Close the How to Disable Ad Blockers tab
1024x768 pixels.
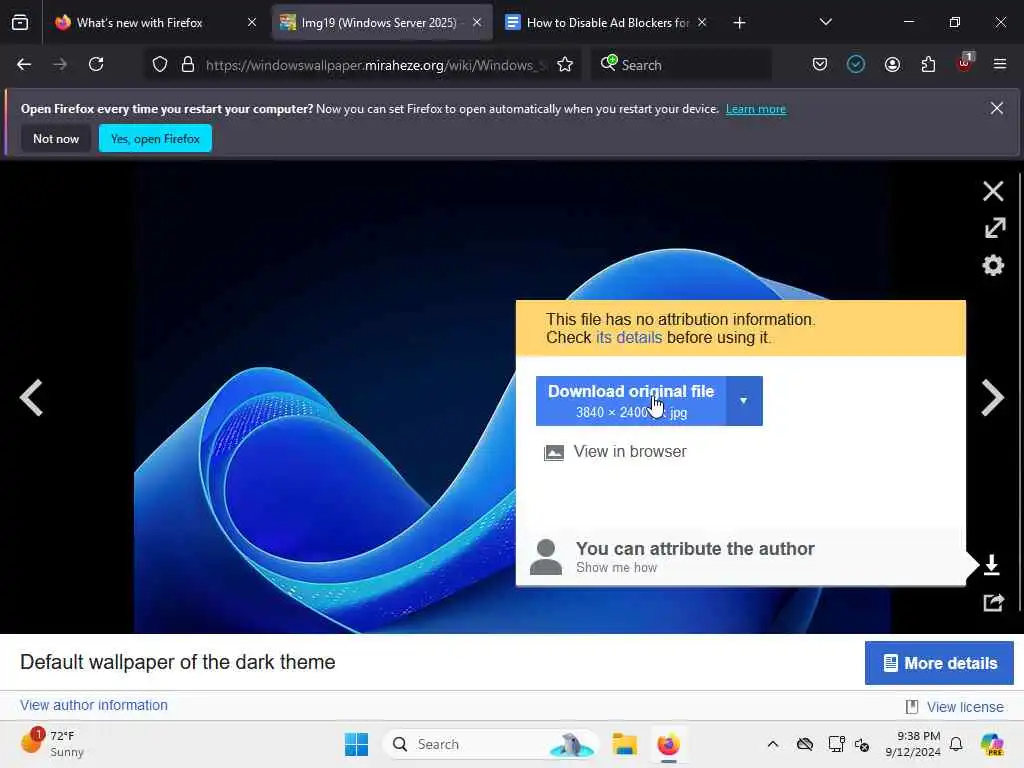702,23
